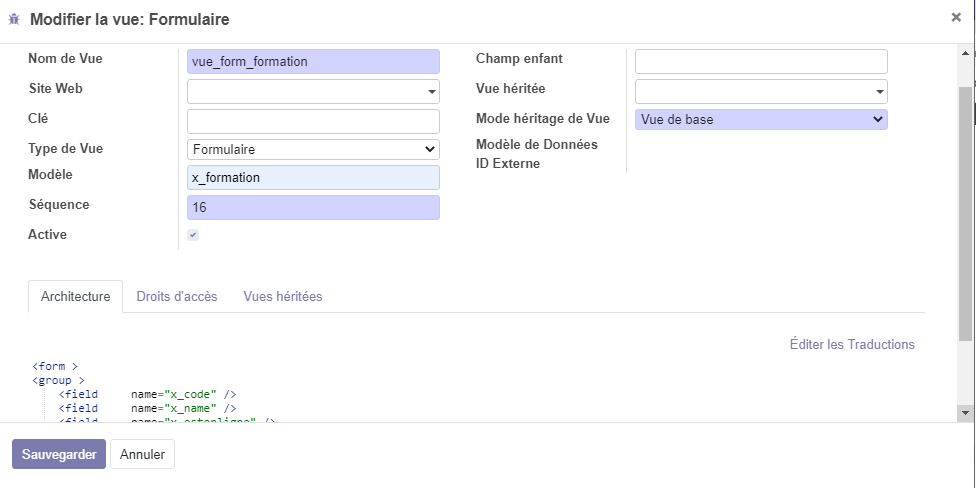976x488 pixels.
Task: Toggle the Active checkbox
Action: (x=193, y=235)
